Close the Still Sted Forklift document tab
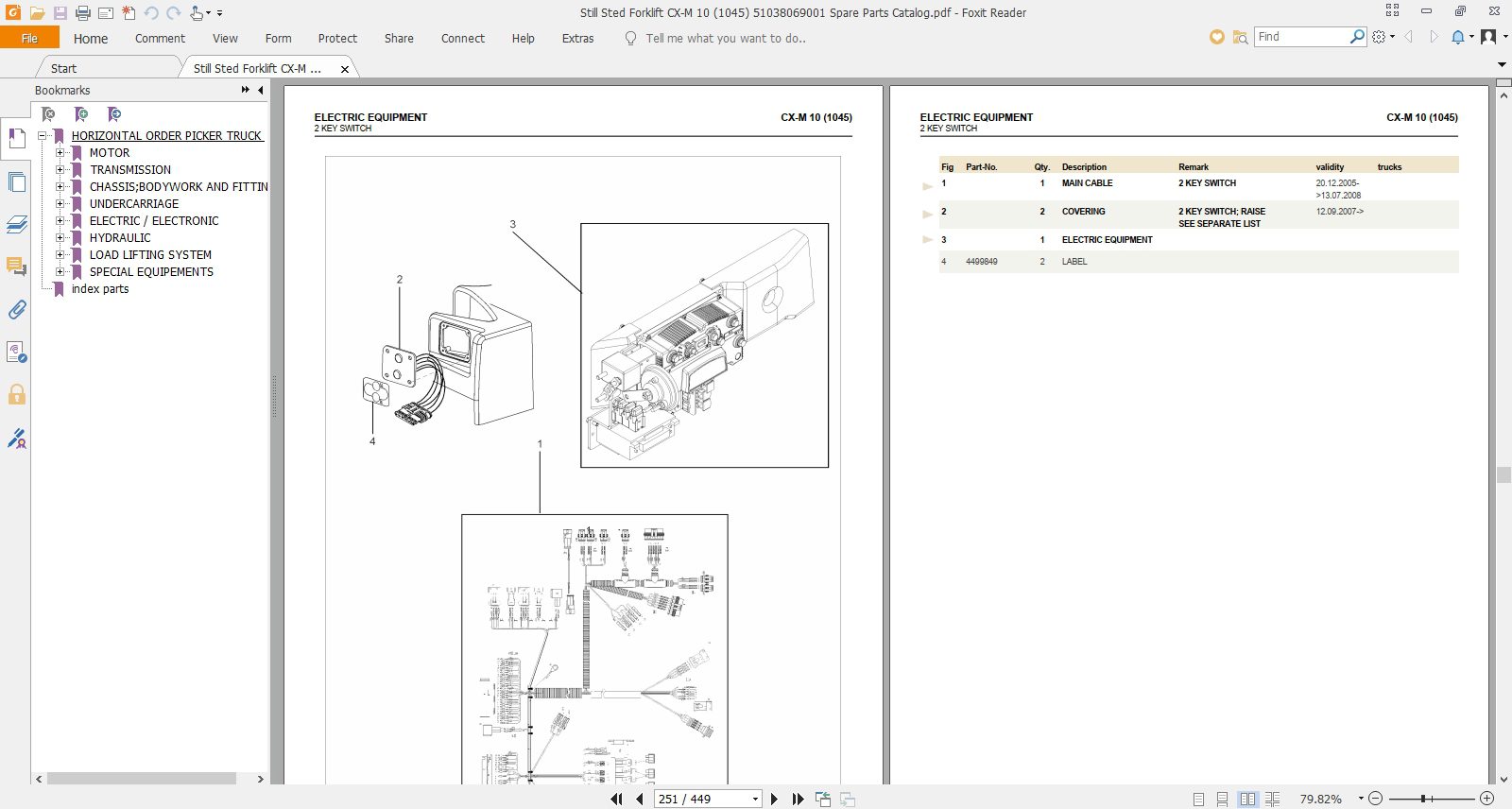This screenshot has height=809, width=1512. pos(345,69)
